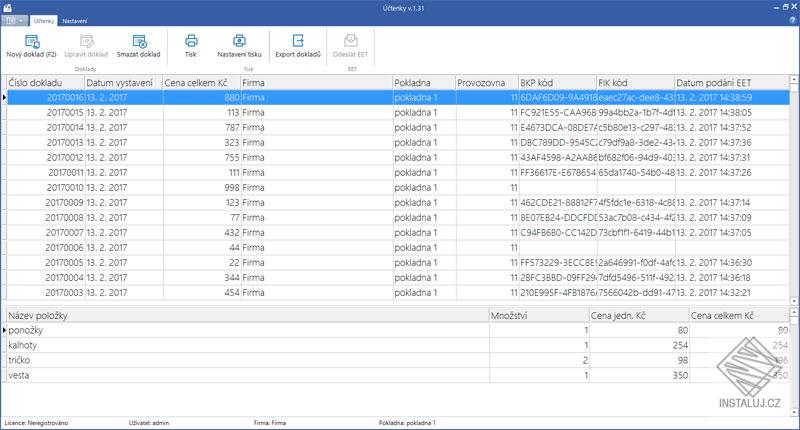The image size is (800, 430).
Task: Click the Název položky column header
Action: click(245, 315)
